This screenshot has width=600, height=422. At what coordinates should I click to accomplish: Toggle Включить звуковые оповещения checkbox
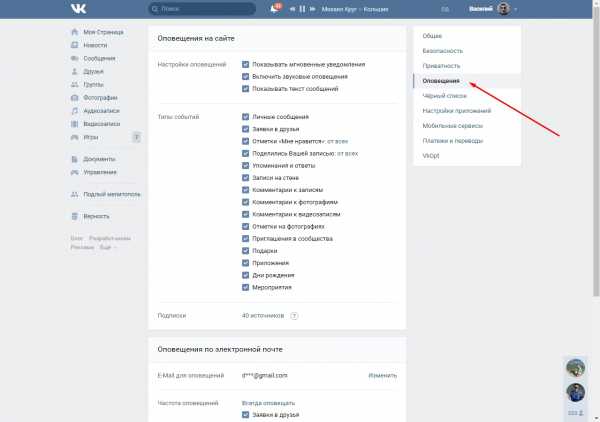click(x=245, y=77)
